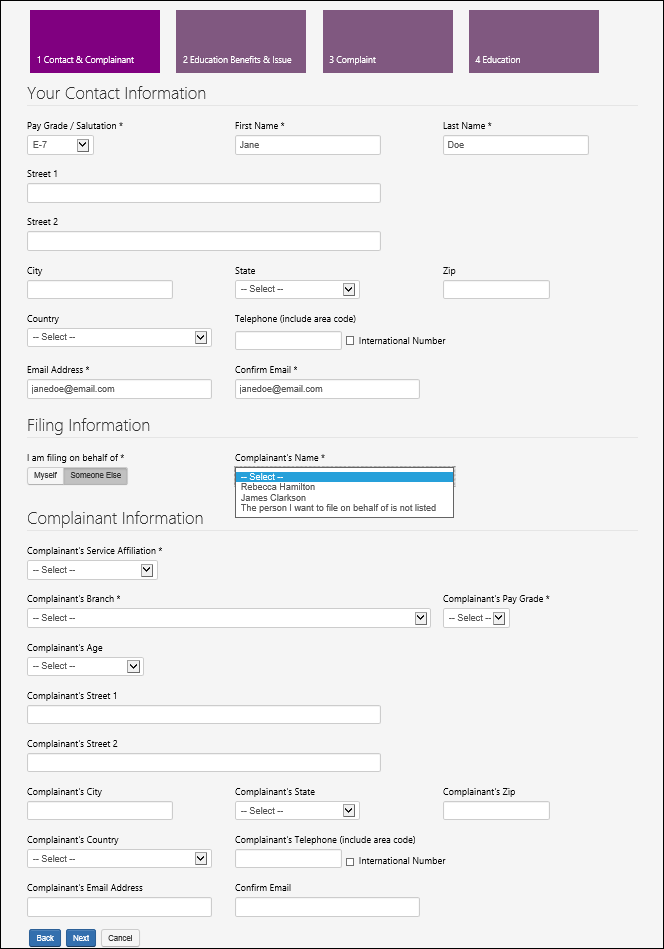This screenshot has height=949, width=664.
Task: Check International Number for your telephone
Action: (350, 341)
